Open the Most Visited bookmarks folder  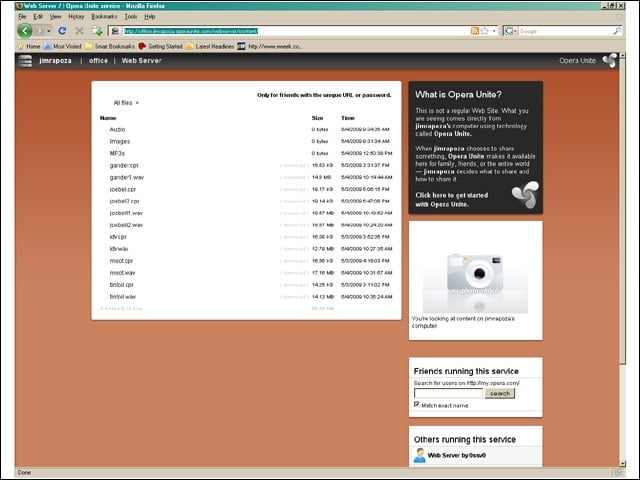(63, 47)
